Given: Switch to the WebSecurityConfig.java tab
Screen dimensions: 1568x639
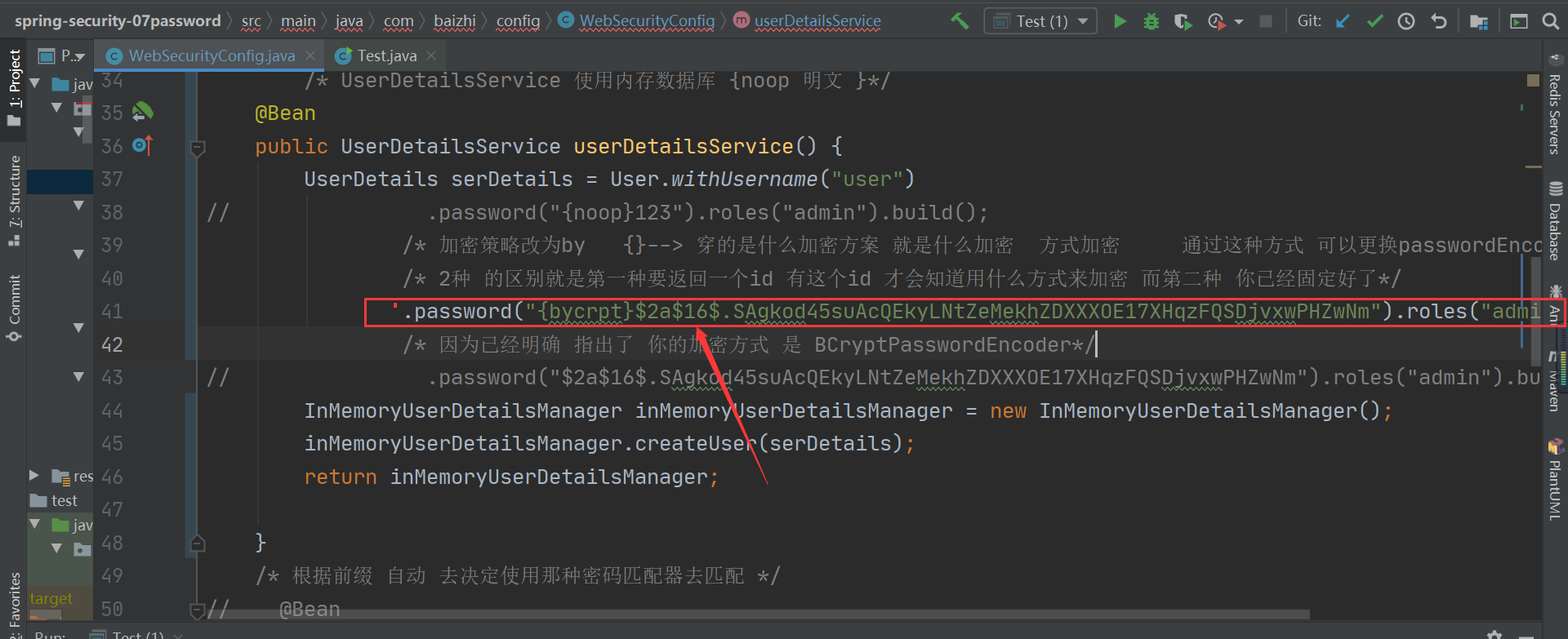Looking at the screenshot, I should point(210,55).
